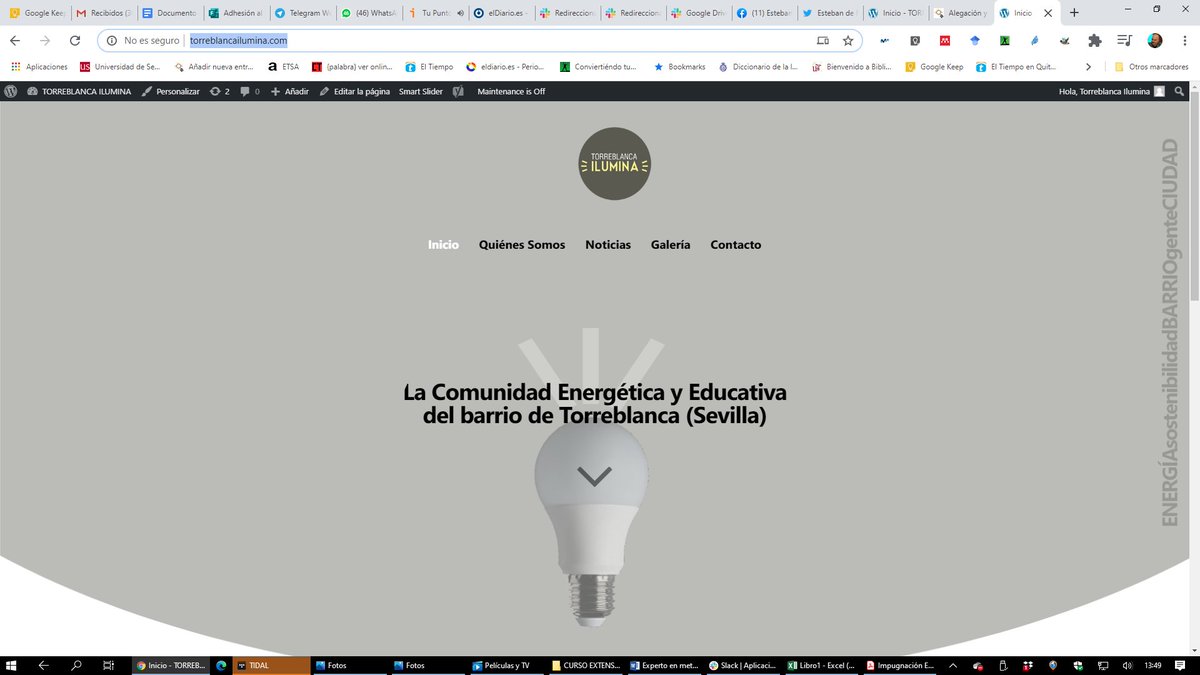Open Windows Start menu
This screenshot has height=675, width=1200.
tap(13, 665)
